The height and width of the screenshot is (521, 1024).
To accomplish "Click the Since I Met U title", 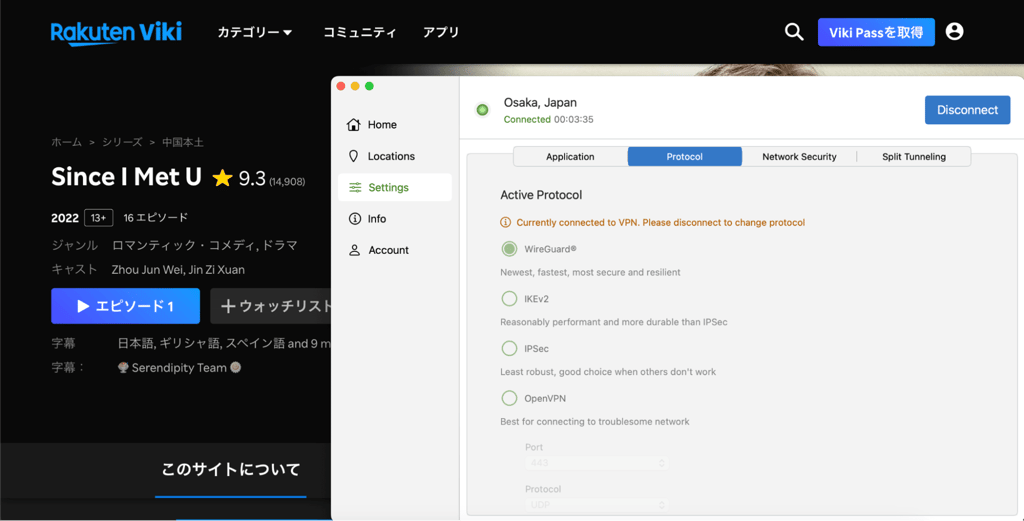I will pos(126,177).
